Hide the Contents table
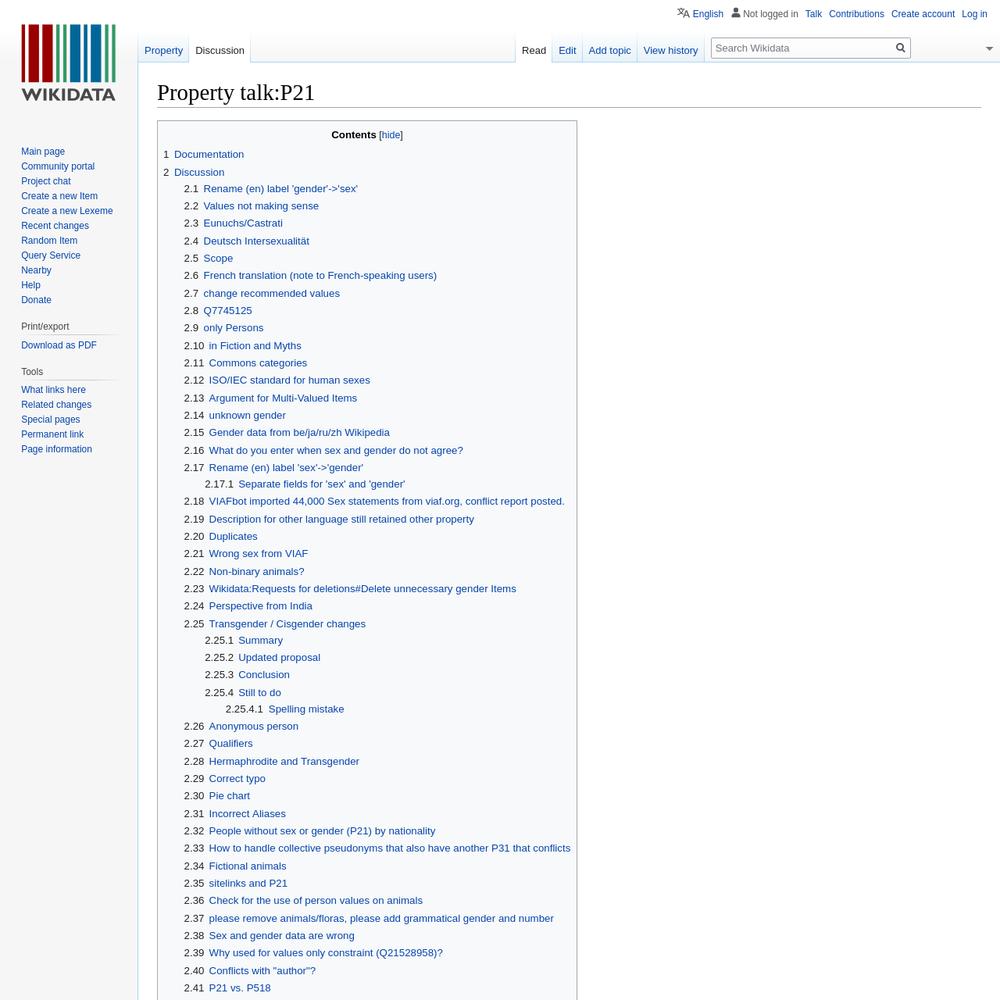 391,135
